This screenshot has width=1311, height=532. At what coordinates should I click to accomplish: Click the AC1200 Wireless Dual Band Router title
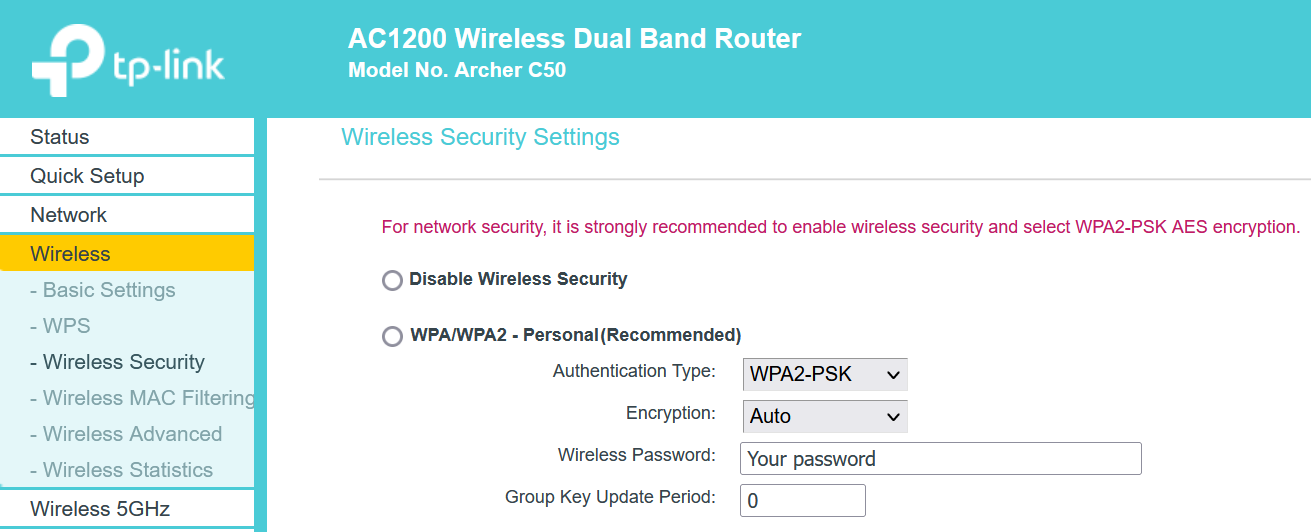(574, 39)
